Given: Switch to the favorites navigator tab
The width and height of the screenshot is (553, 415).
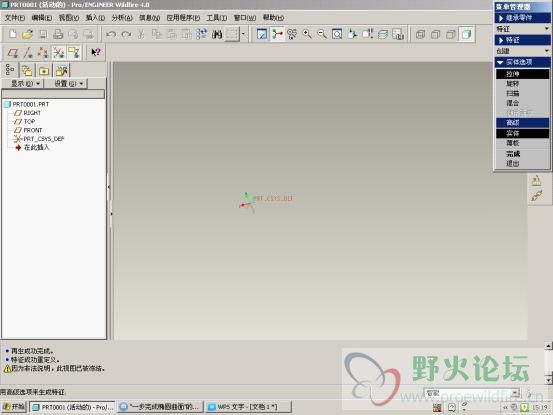Looking at the screenshot, I should coord(44,71).
